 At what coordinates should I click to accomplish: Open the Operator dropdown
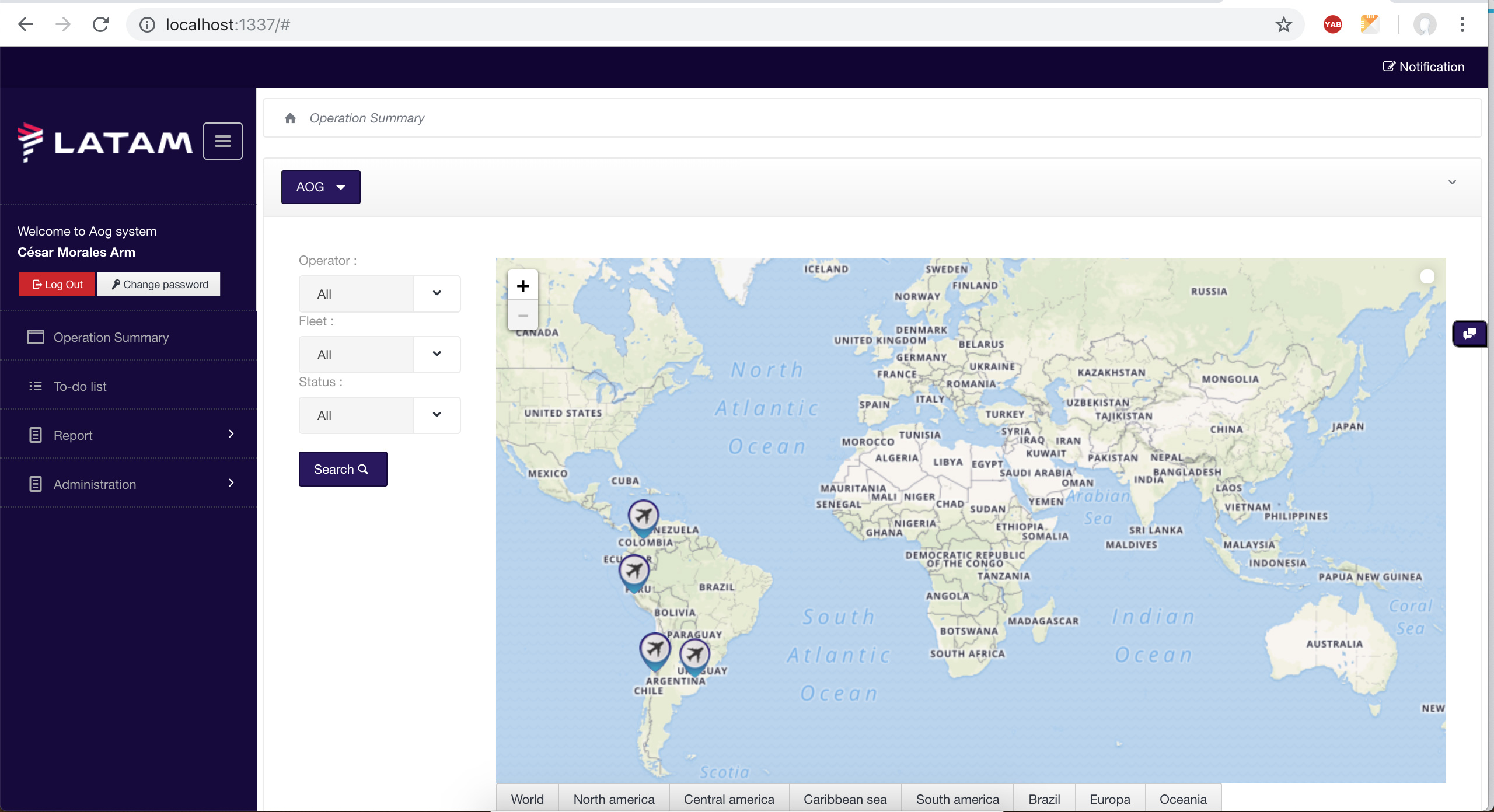pos(380,294)
